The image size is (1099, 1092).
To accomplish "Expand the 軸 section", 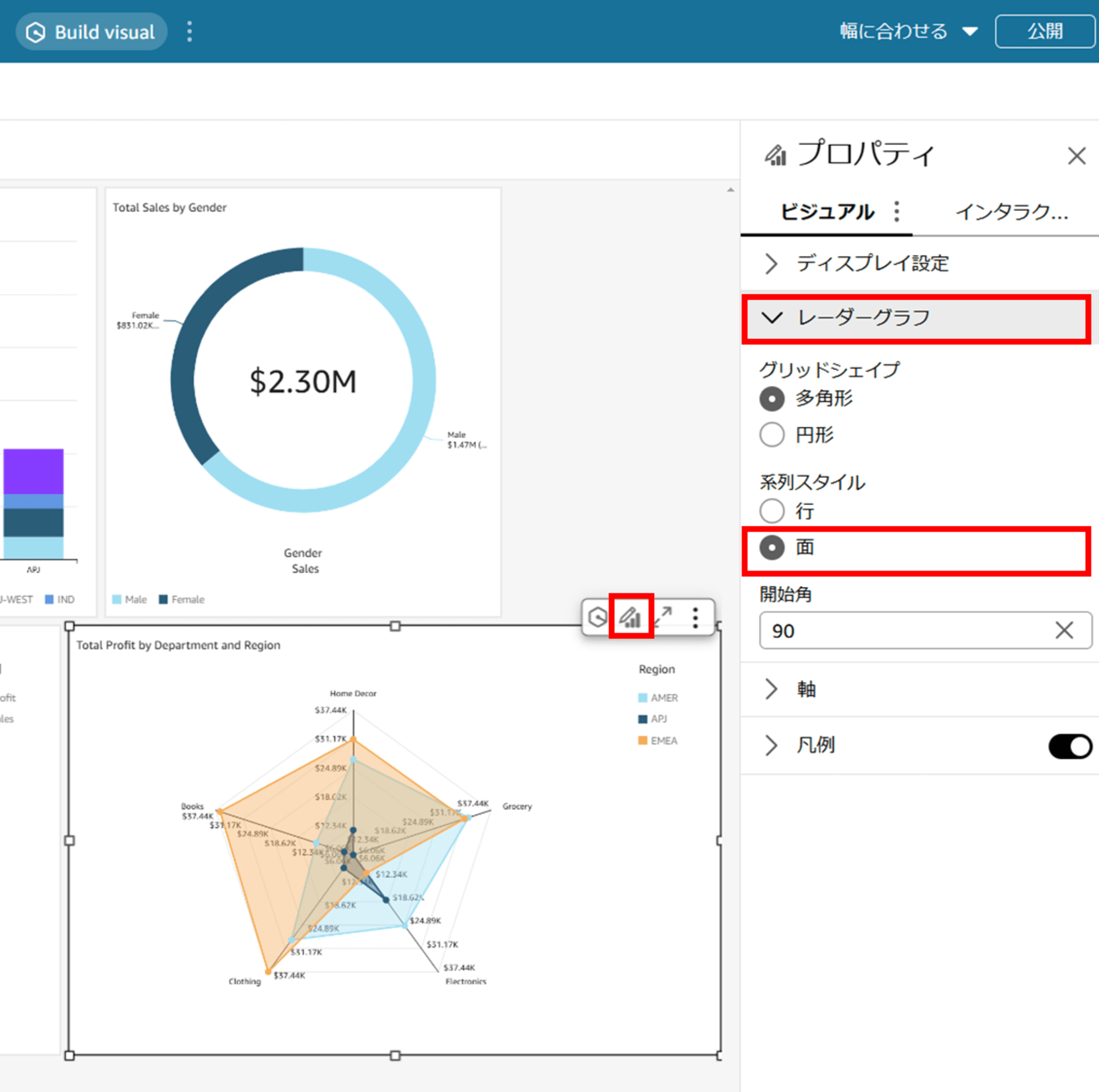I will [919, 689].
